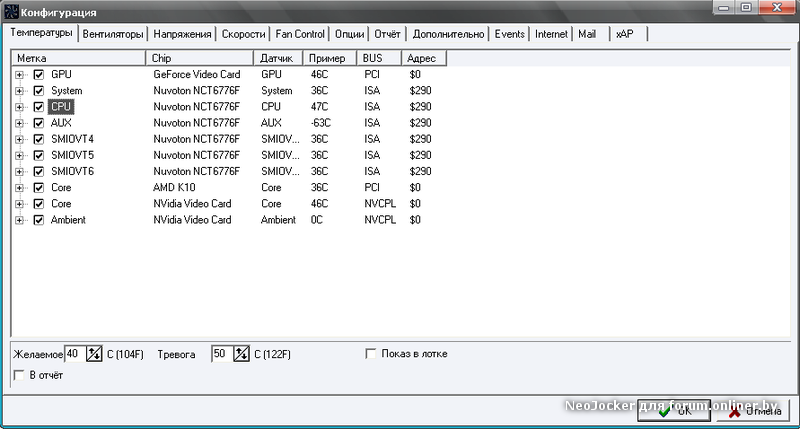This screenshot has height=429, width=800.
Task: Uncheck the AUX sensor checkbox
Action: (x=39, y=123)
